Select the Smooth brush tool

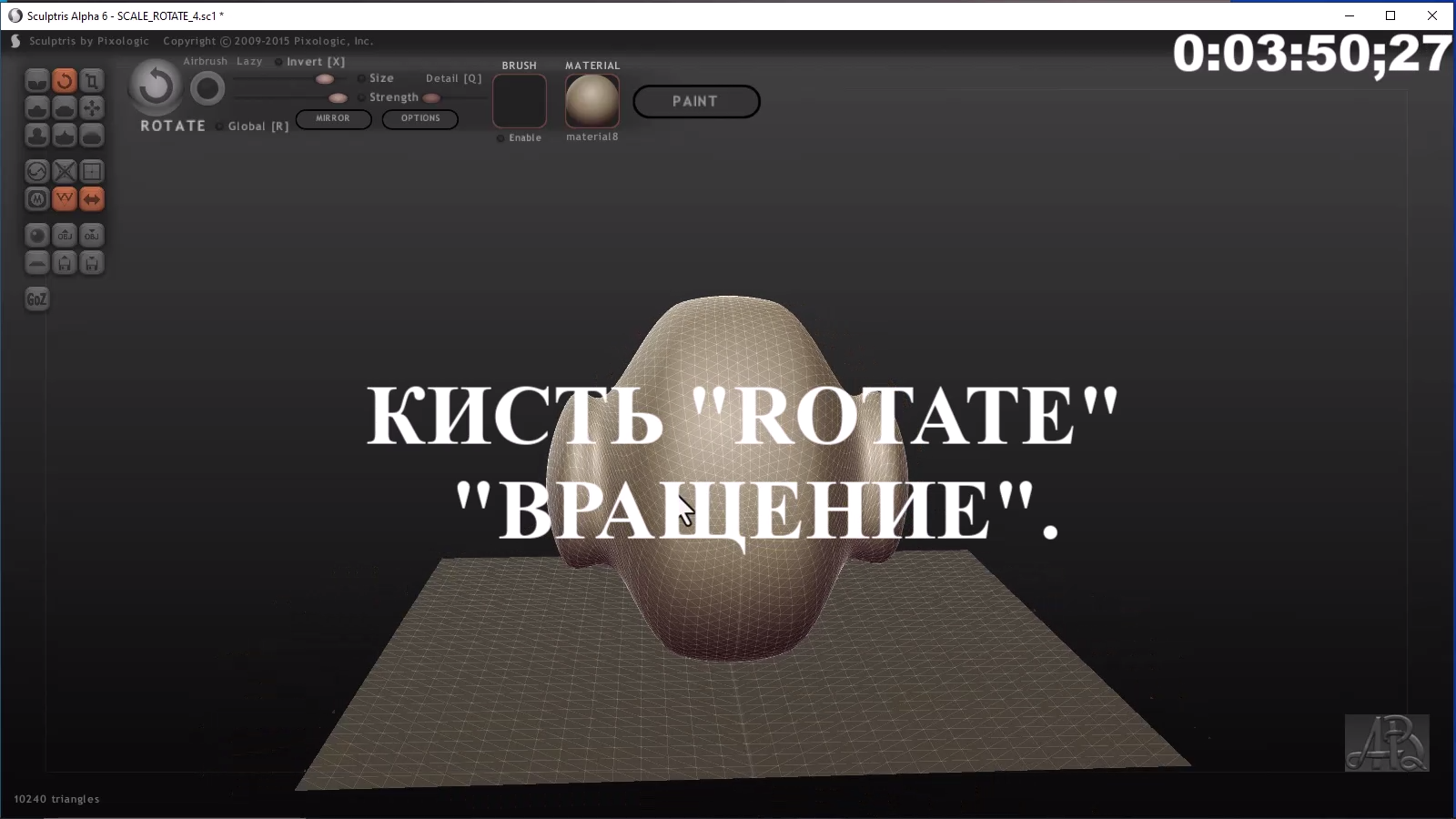[92, 135]
